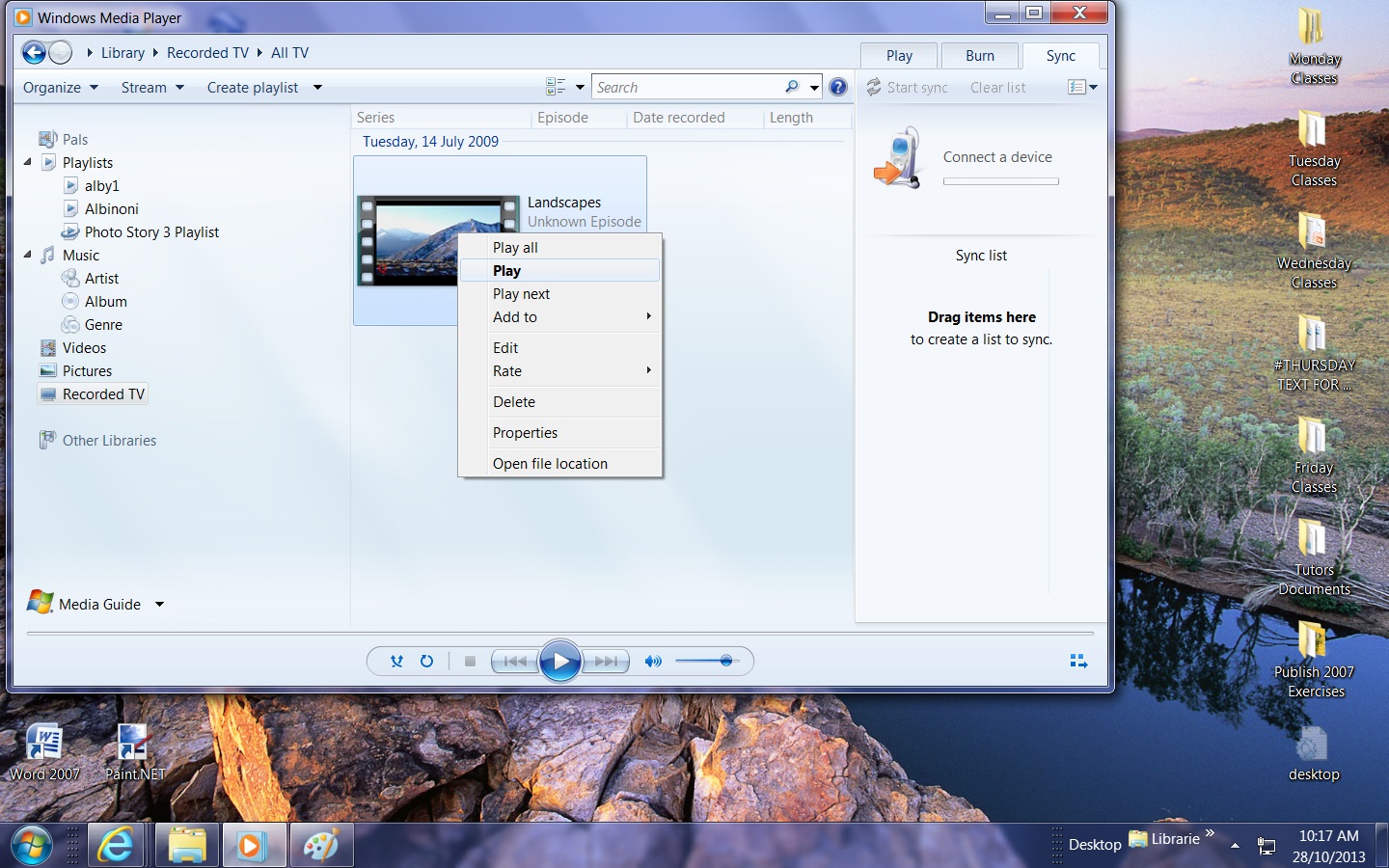Click Library in the breadcrumb

(123, 53)
